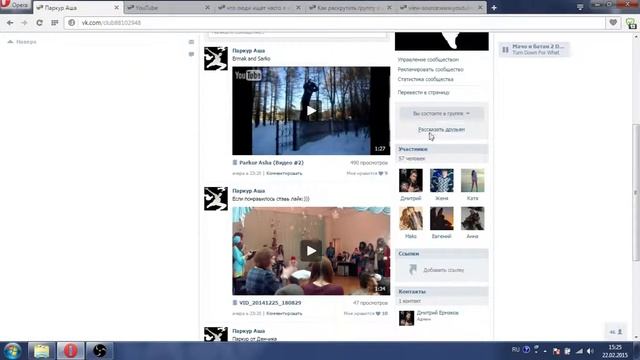Open the Участники members section header

coord(441,149)
